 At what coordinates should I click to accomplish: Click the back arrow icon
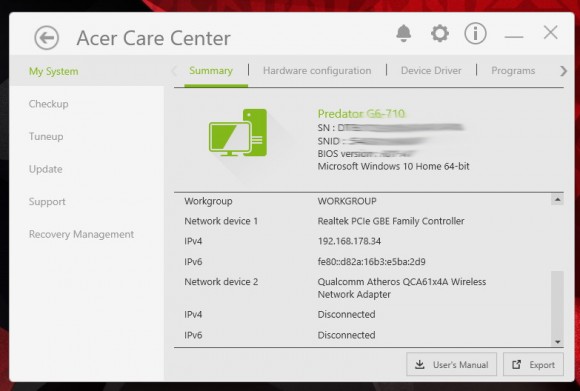[x=47, y=38]
